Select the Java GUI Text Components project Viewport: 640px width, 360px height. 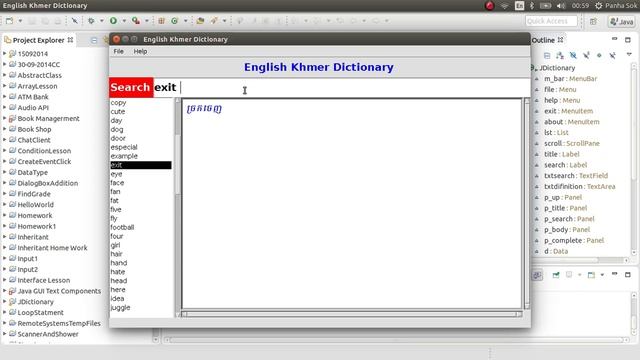(x=59, y=291)
